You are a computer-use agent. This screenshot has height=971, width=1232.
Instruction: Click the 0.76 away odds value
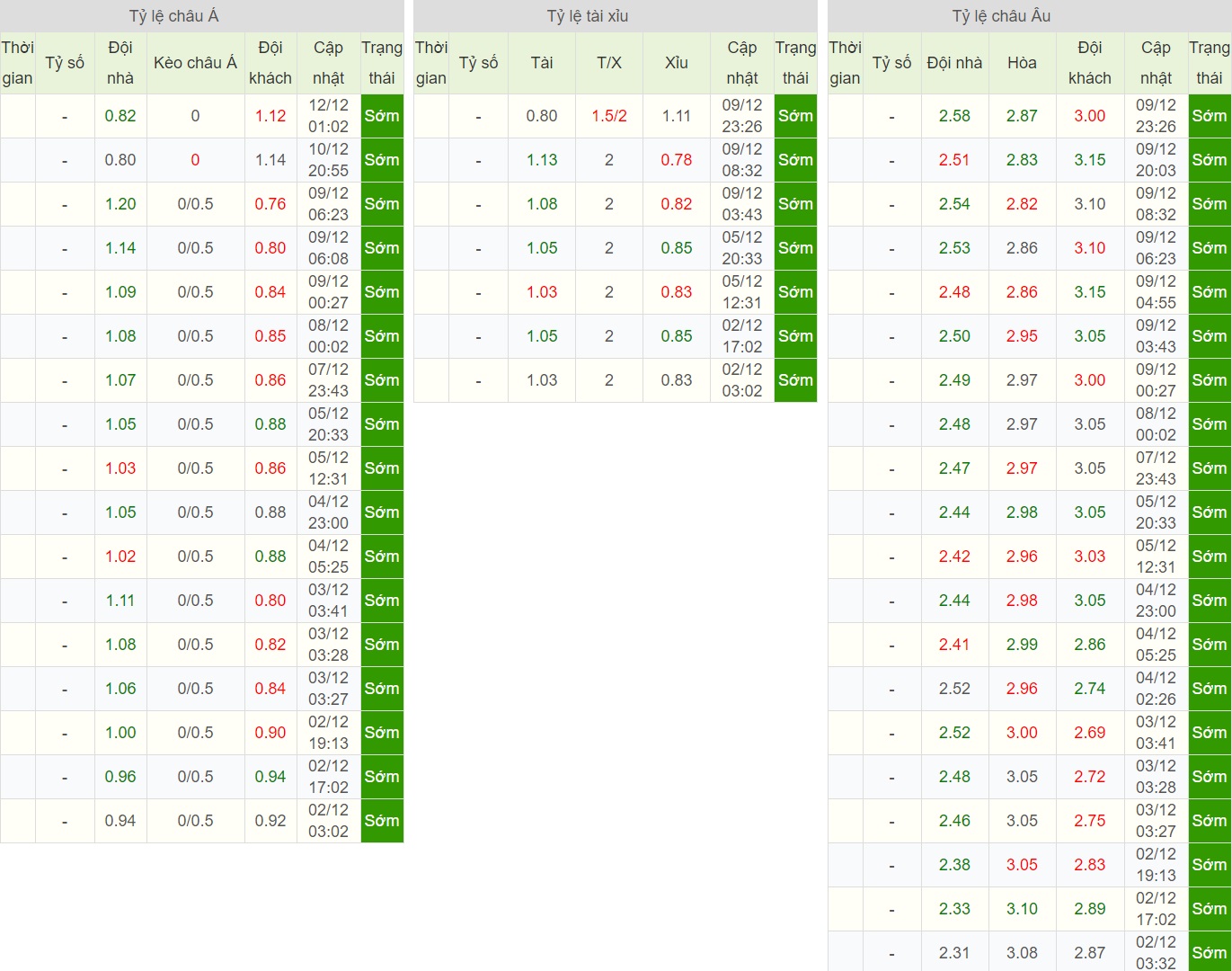click(270, 204)
